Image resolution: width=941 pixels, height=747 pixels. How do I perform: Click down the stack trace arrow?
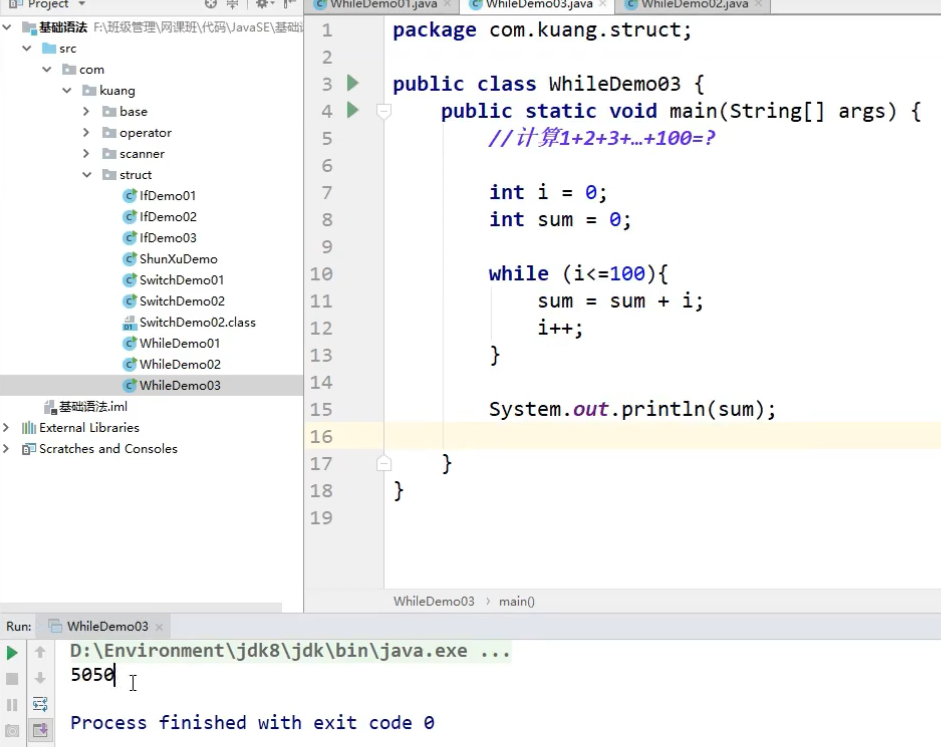point(40,678)
